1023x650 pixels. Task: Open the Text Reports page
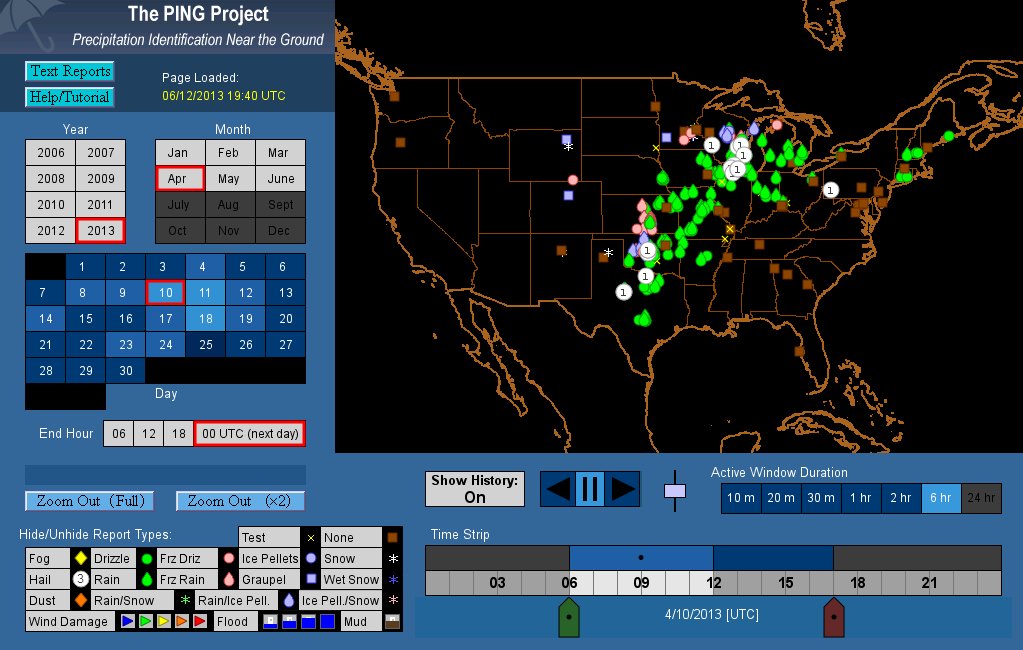click(69, 71)
